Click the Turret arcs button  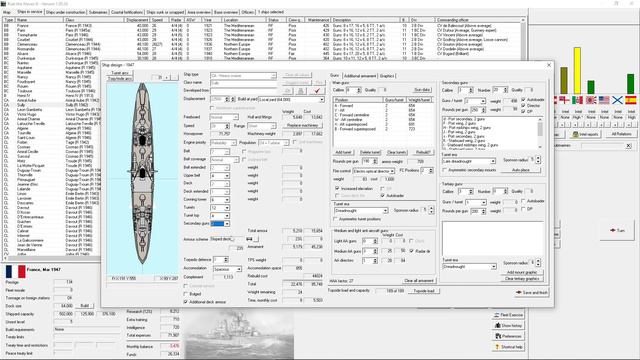click(120, 73)
